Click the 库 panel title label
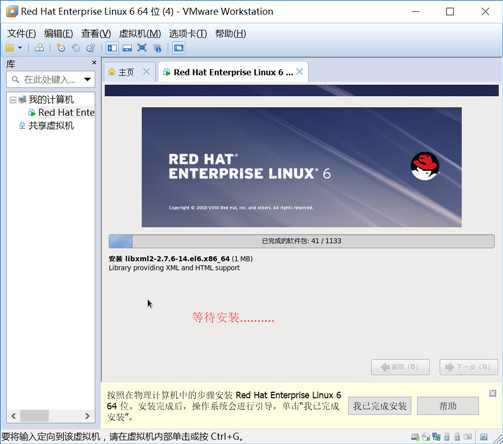503x444 pixels. coord(11,63)
